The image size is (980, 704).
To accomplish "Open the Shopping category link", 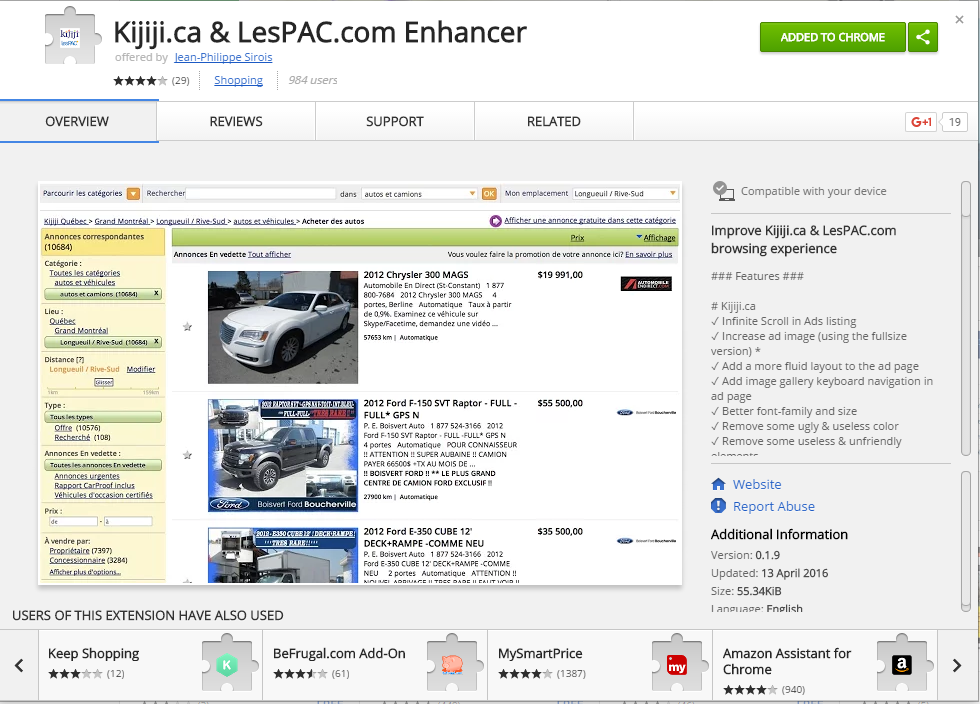I will tap(238, 81).
